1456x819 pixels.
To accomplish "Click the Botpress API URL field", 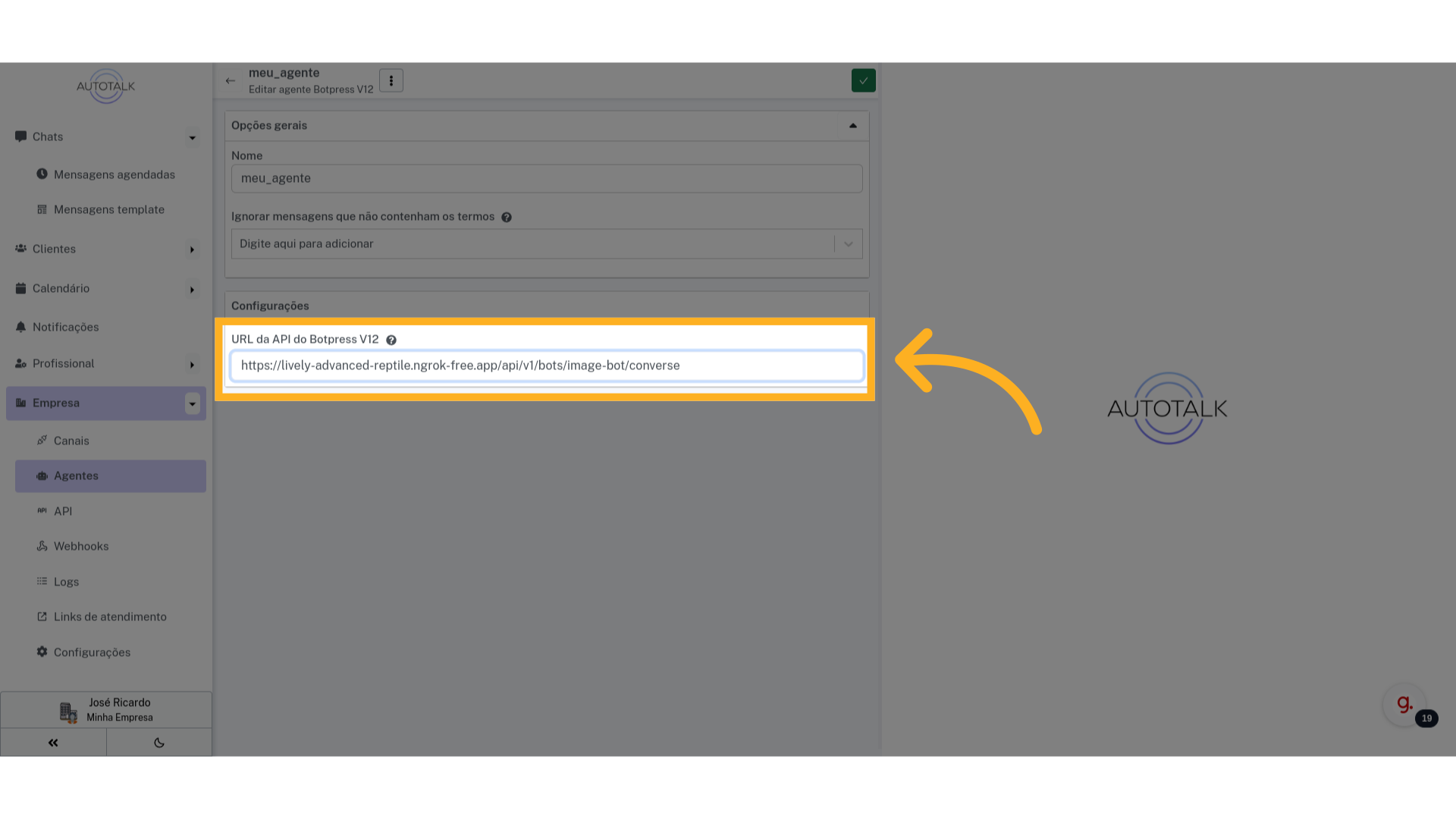I will (547, 366).
